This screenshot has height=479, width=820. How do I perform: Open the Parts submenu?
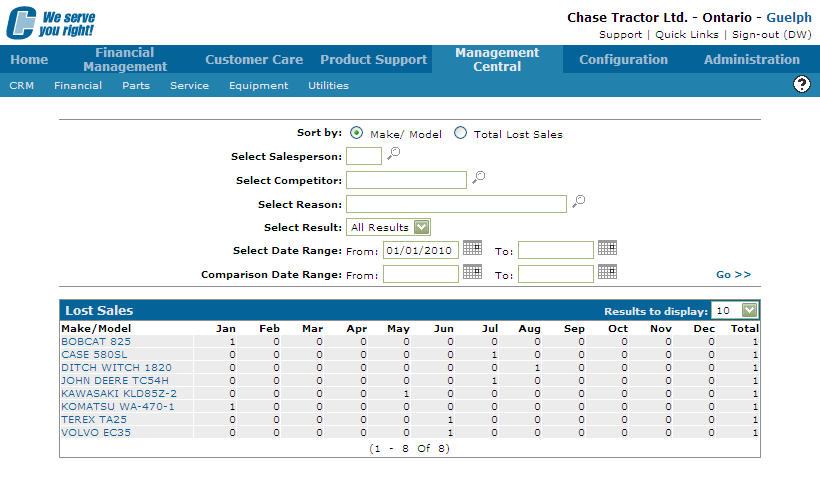(136, 85)
